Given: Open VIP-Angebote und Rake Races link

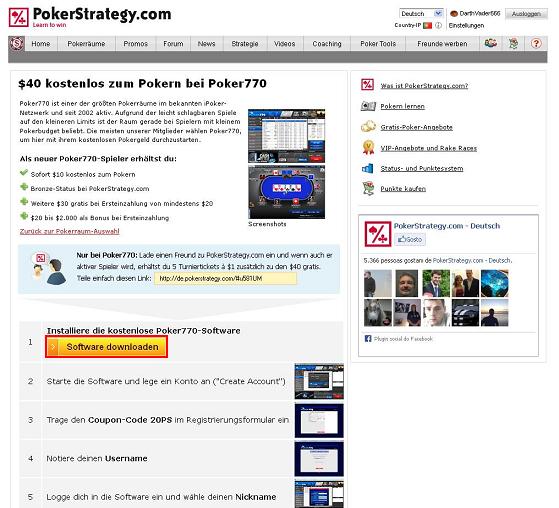Looking at the screenshot, I should tap(429, 148).
